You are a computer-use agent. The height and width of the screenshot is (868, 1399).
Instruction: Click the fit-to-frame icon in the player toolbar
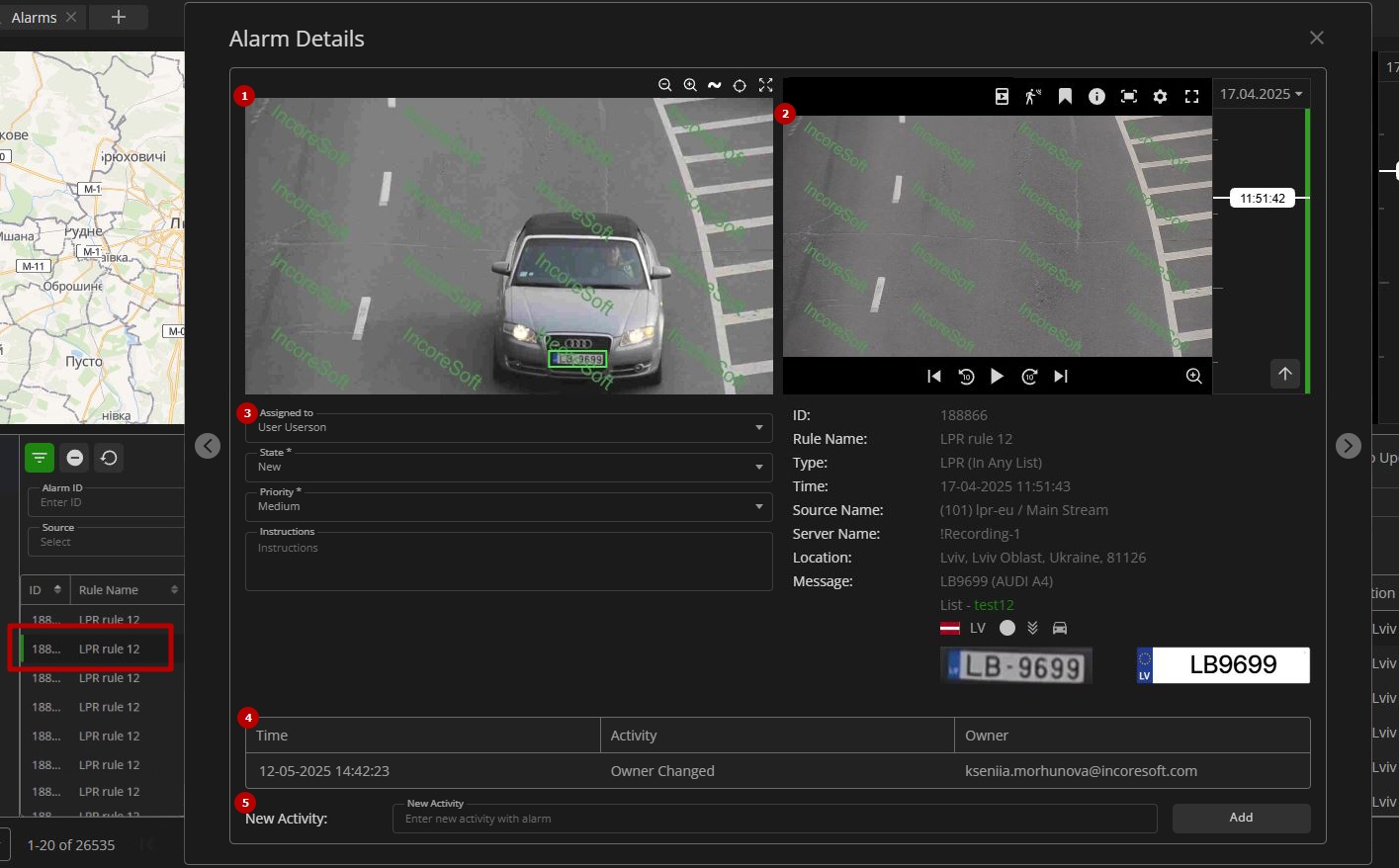(x=1128, y=96)
